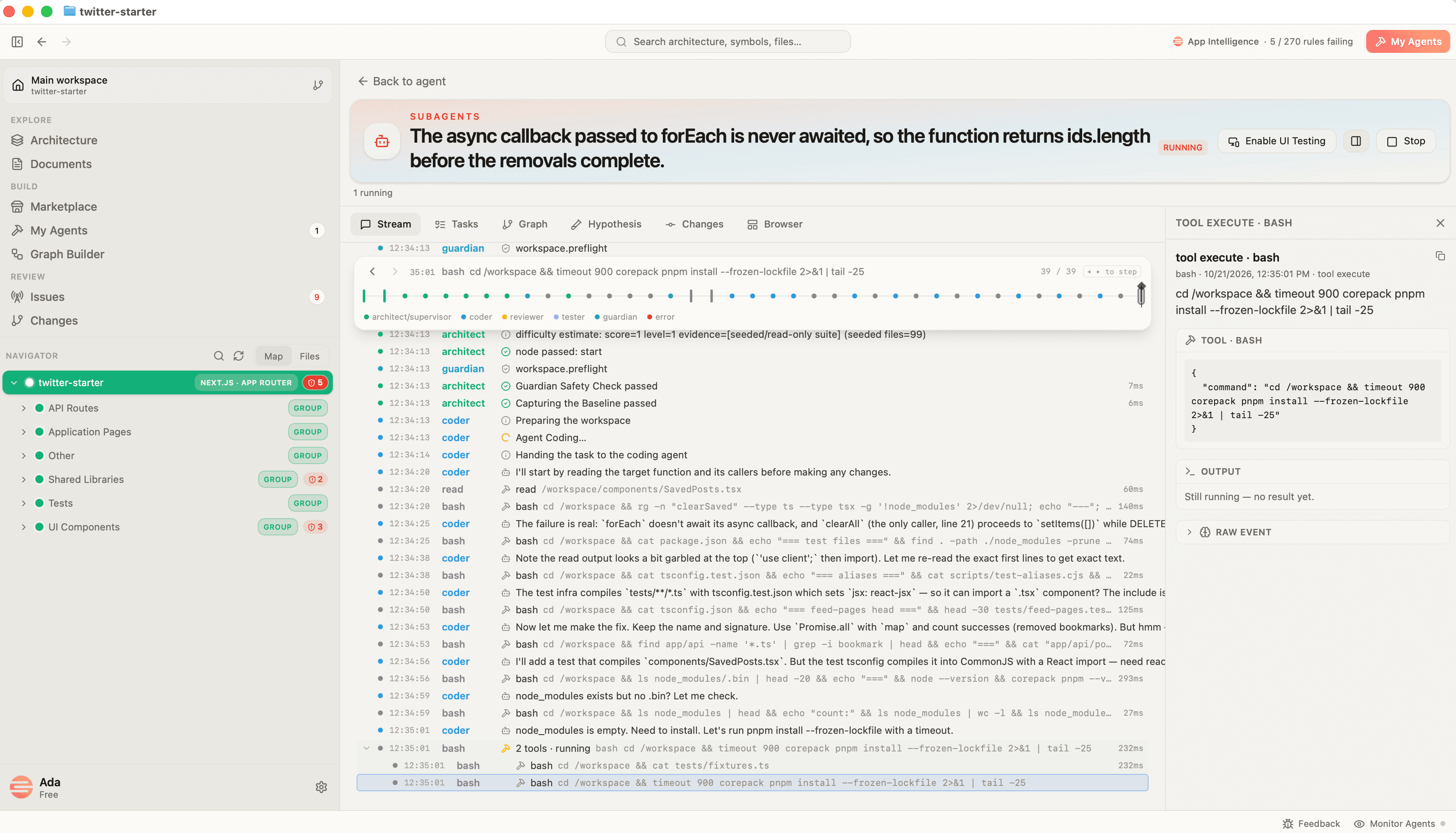This screenshot has height=833, width=1456.
Task: Open settings gear near Ada
Action: pos(321,787)
